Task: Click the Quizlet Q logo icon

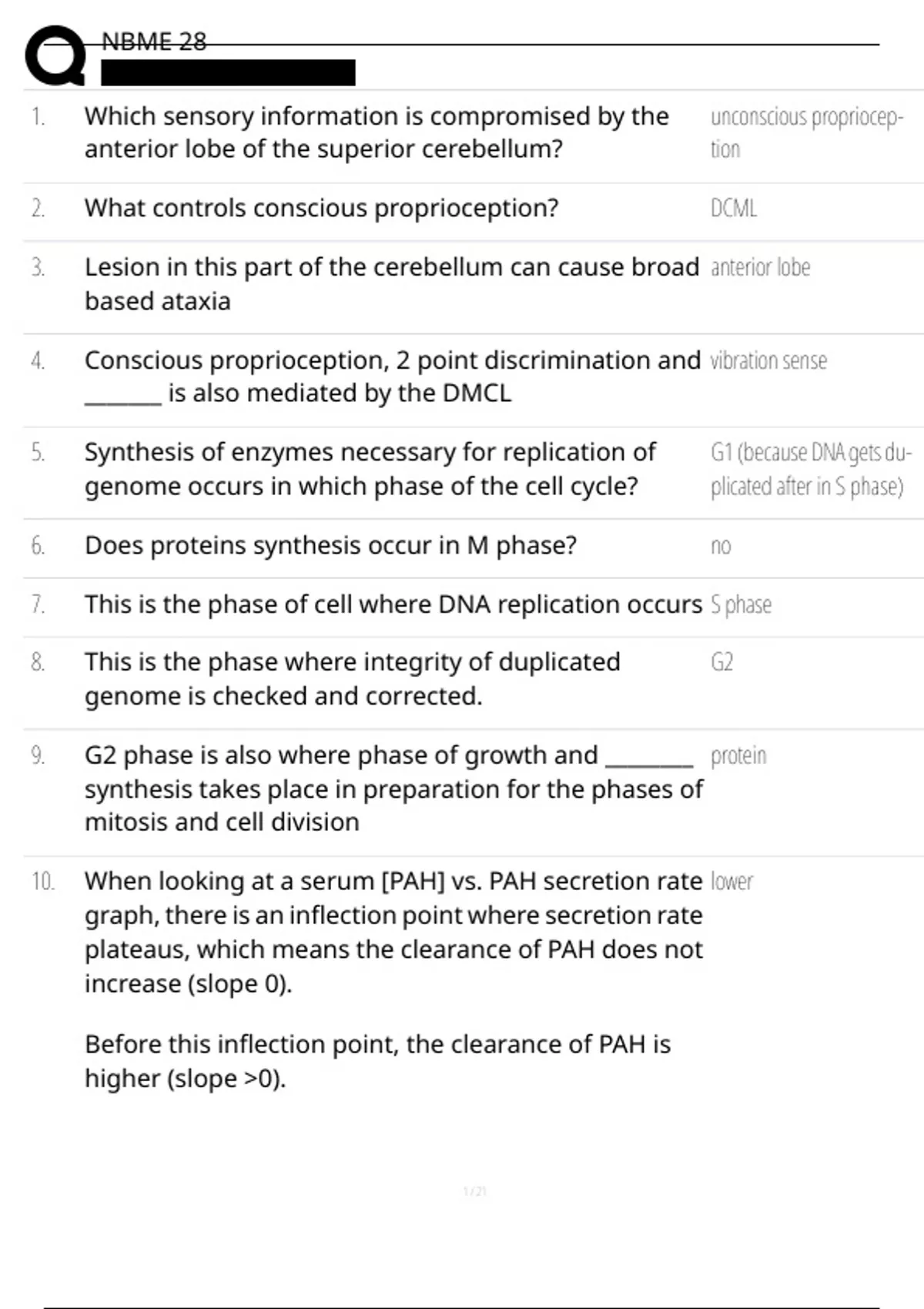Action: click(55, 55)
